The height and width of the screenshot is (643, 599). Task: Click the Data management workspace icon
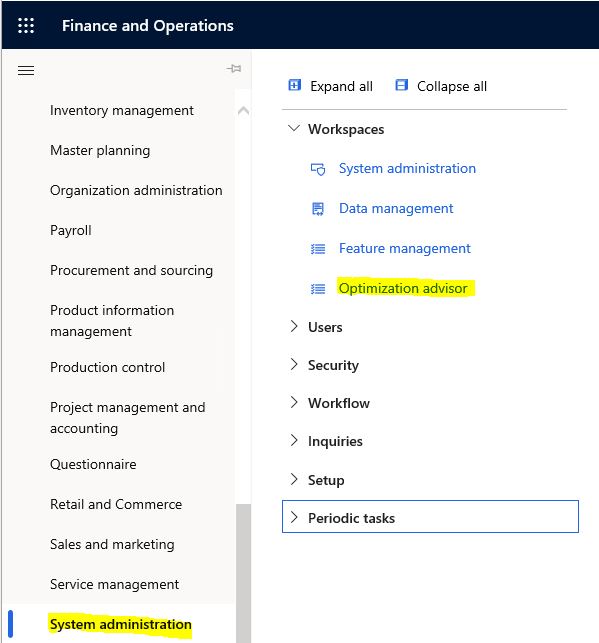pyautogui.click(x=318, y=209)
